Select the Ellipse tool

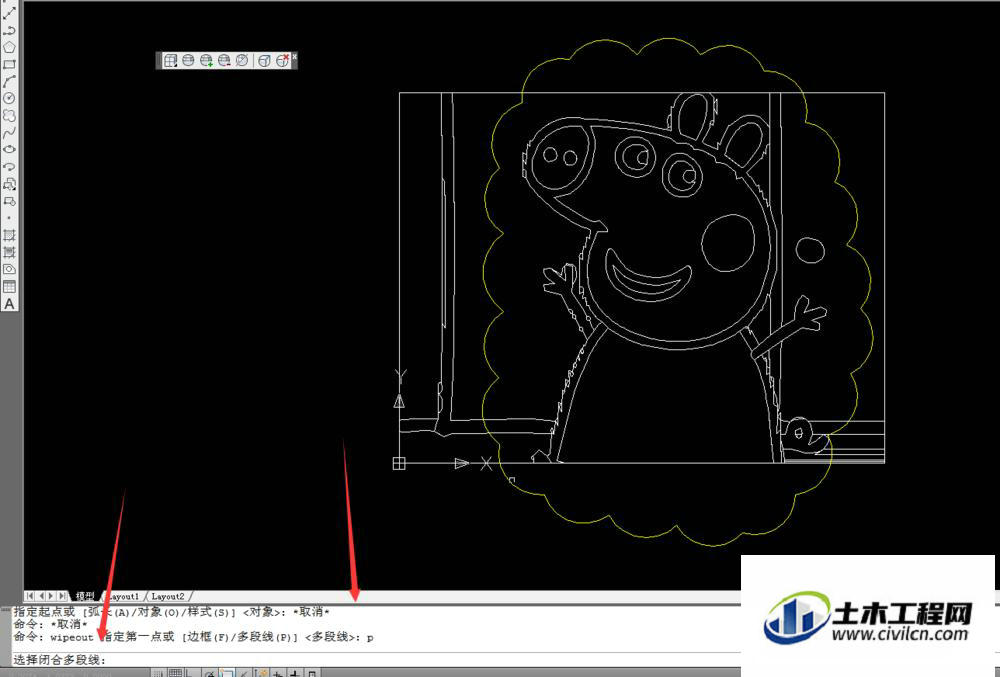[9, 149]
